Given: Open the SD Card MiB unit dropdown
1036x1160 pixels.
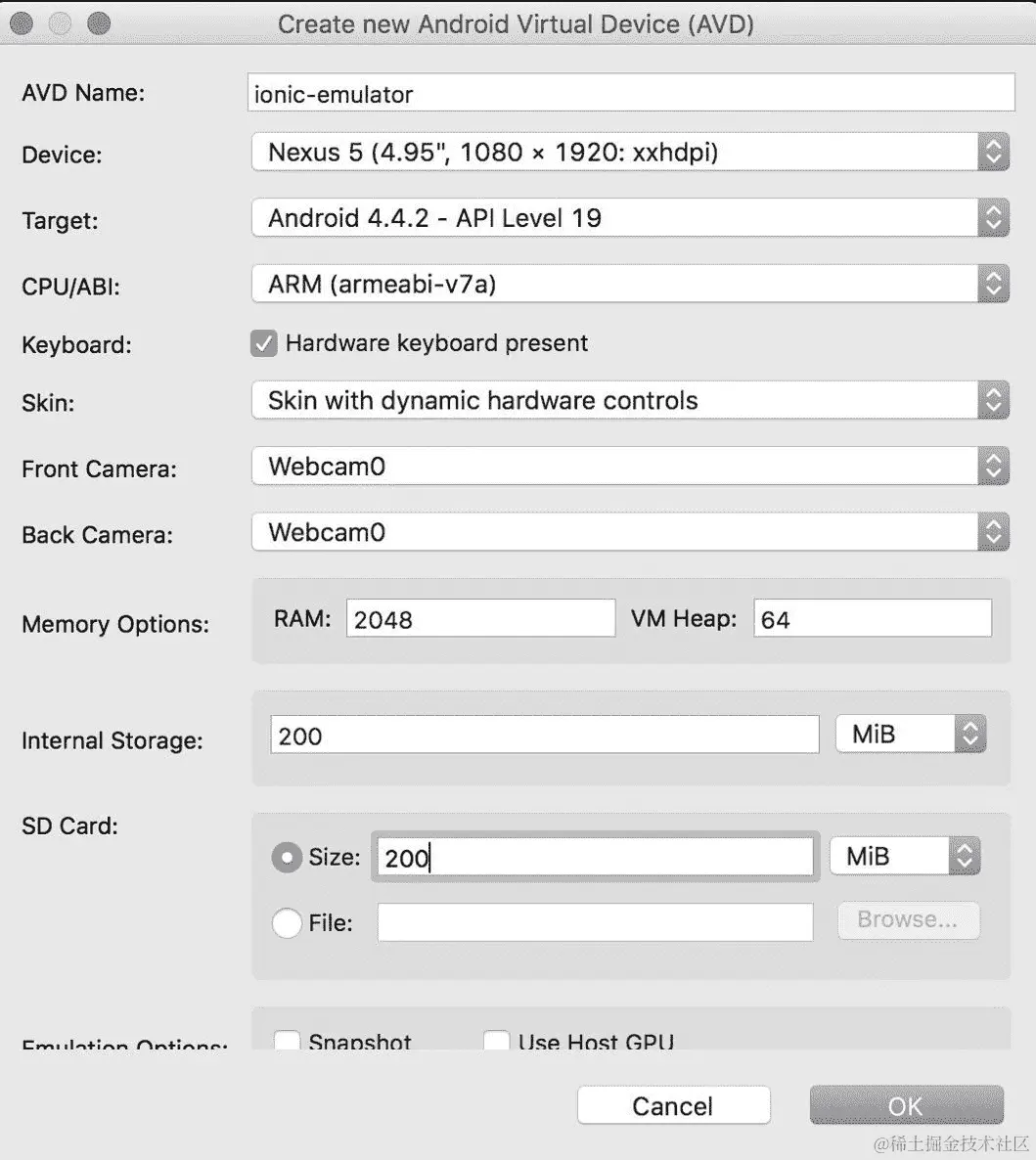Looking at the screenshot, I should (x=905, y=856).
